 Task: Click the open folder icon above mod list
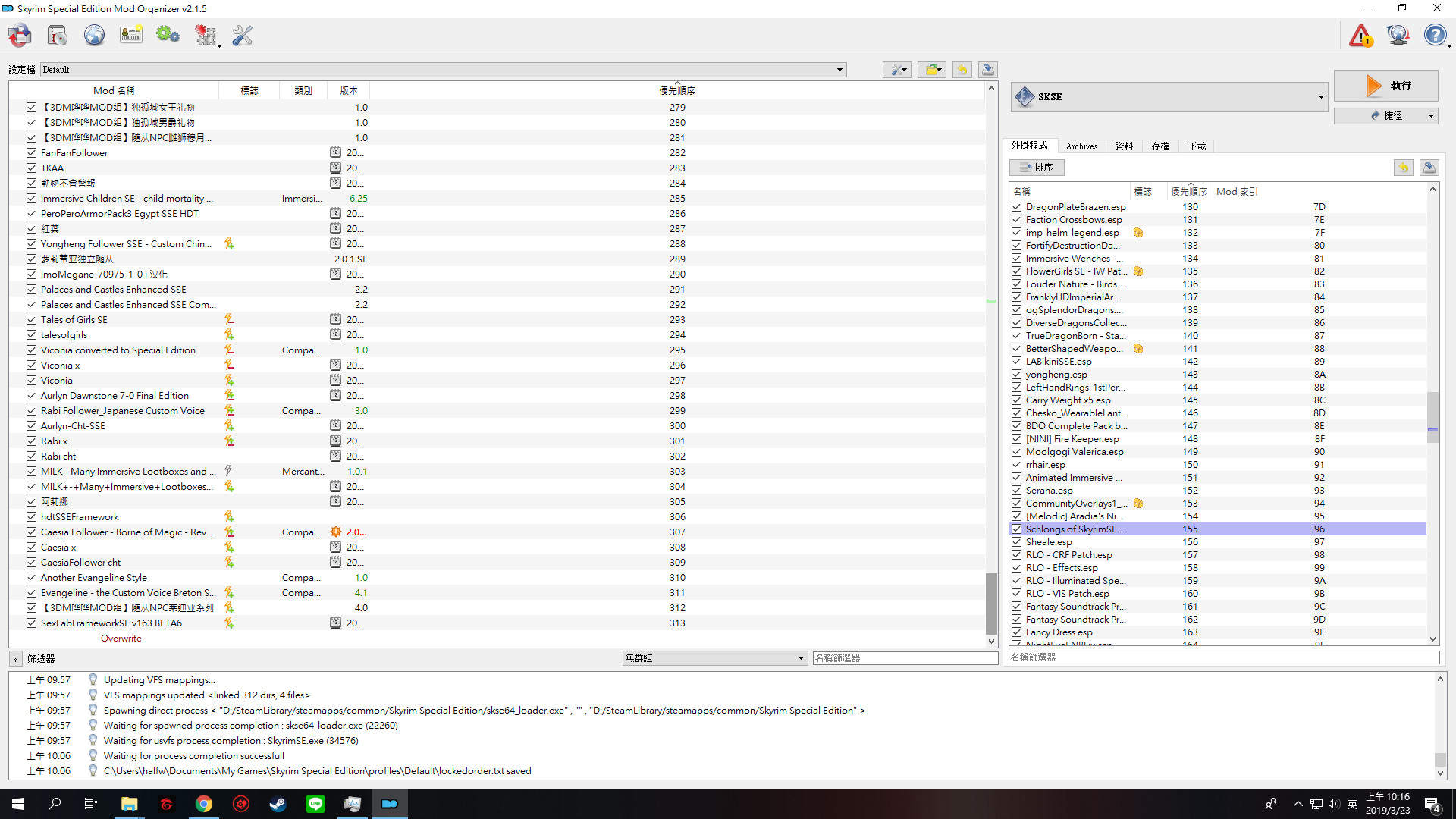coord(932,70)
